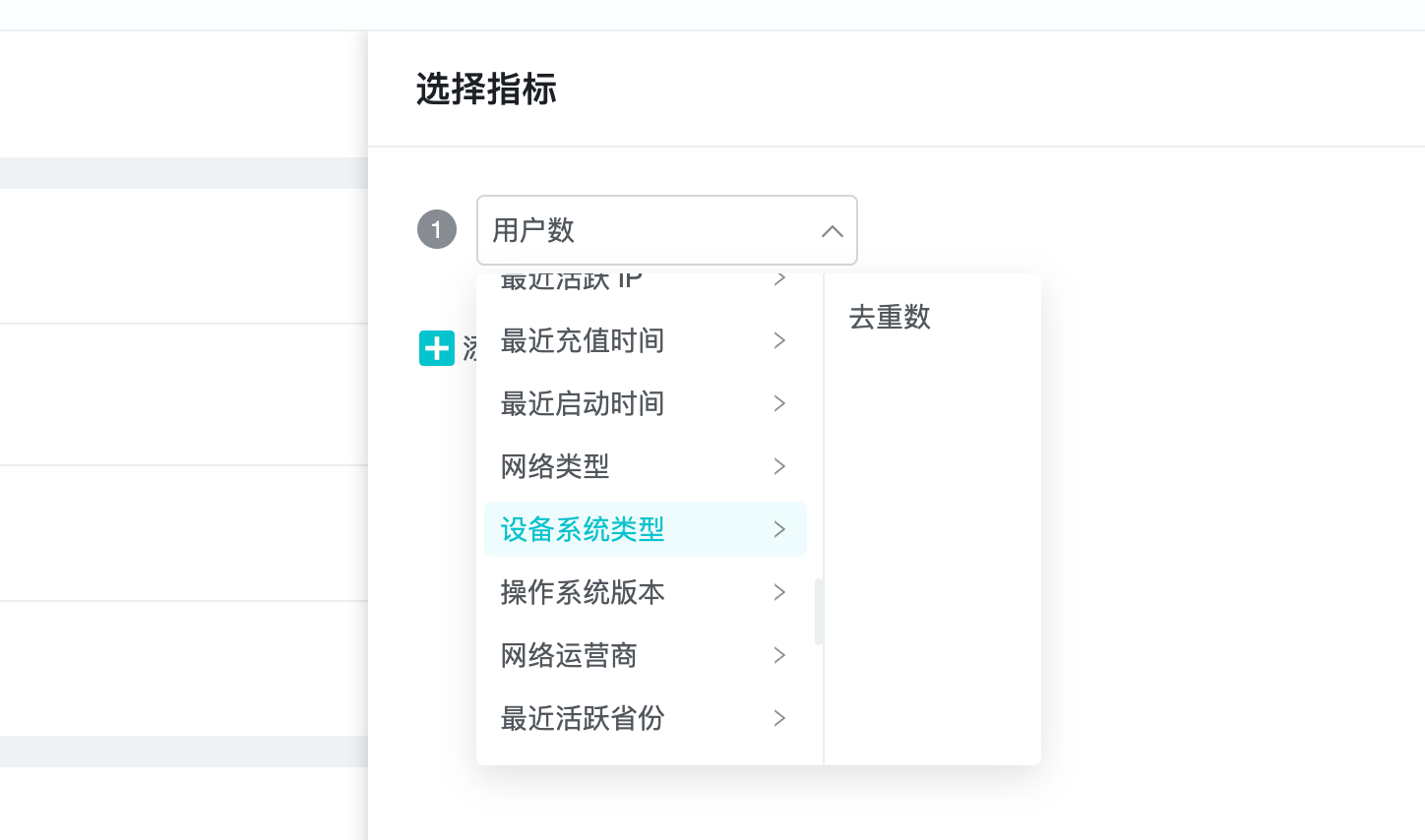Expand arrow next to 最近充值时间
Image resolution: width=1425 pixels, height=840 pixels.
779,340
